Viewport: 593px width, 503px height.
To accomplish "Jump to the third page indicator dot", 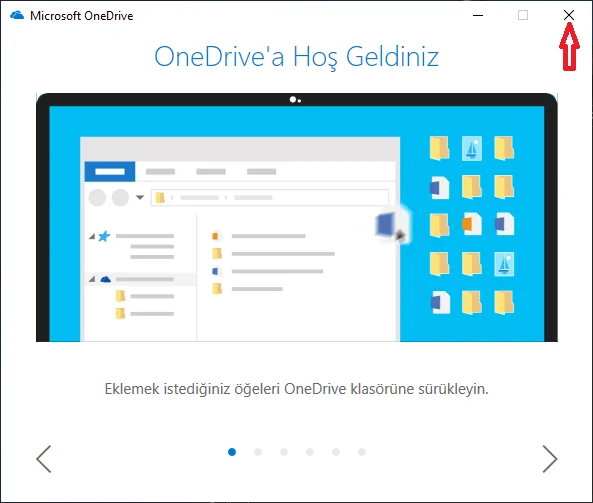I will [284, 452].
